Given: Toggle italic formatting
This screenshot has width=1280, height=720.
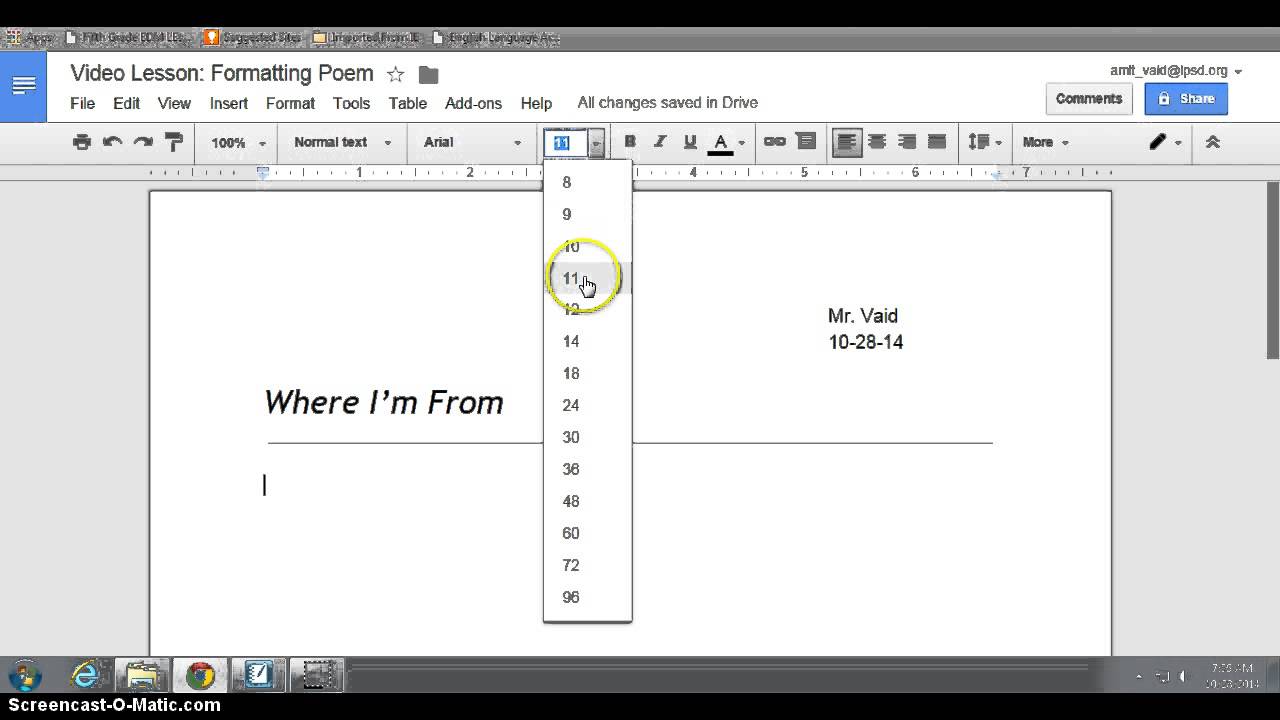Looking at the screenshot, I should [660, 142].
